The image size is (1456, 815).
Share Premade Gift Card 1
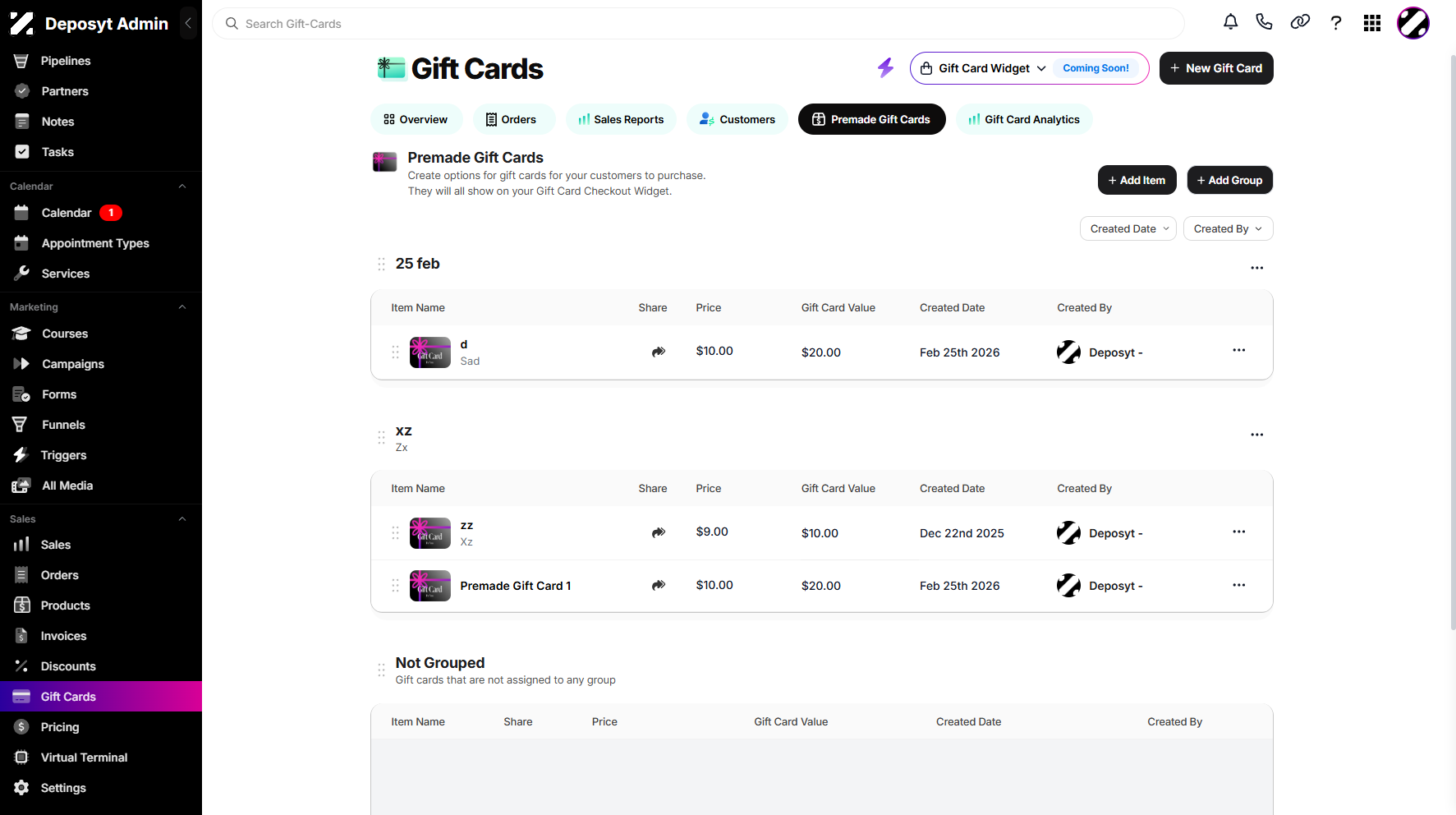(659, 585)
